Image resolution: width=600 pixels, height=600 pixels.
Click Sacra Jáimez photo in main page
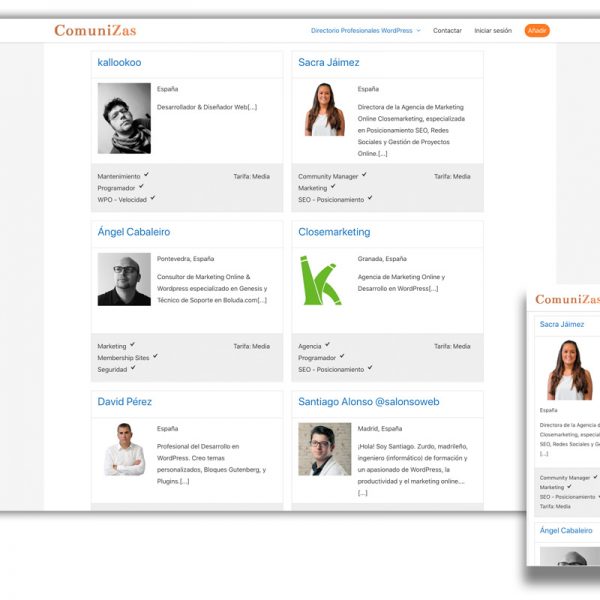click(324, 109)
